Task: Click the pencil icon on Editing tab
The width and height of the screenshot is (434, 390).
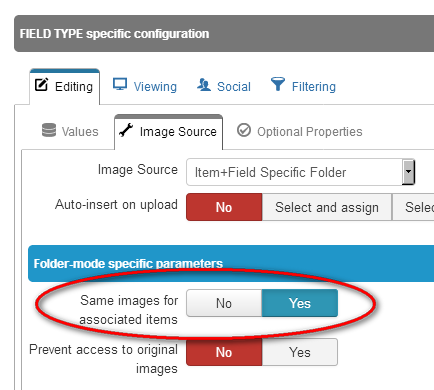Action: coord(42,84)
